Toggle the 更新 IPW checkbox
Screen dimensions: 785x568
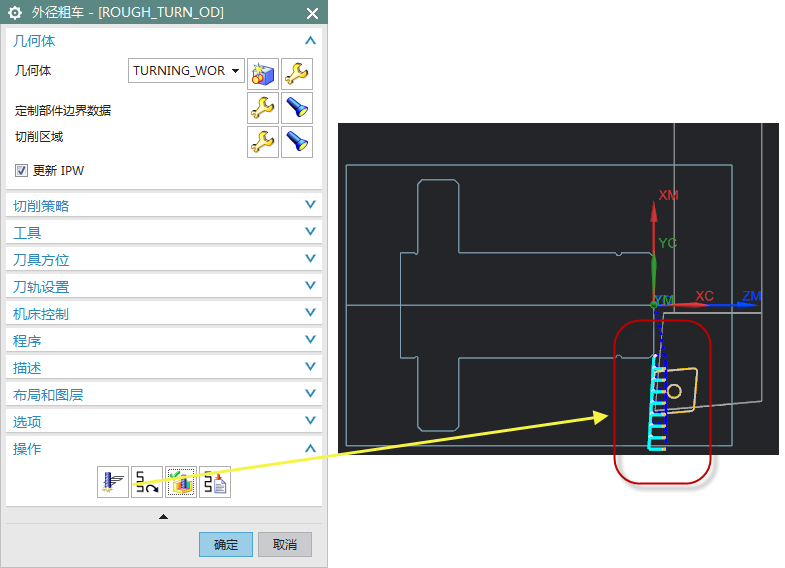point(21,171)
